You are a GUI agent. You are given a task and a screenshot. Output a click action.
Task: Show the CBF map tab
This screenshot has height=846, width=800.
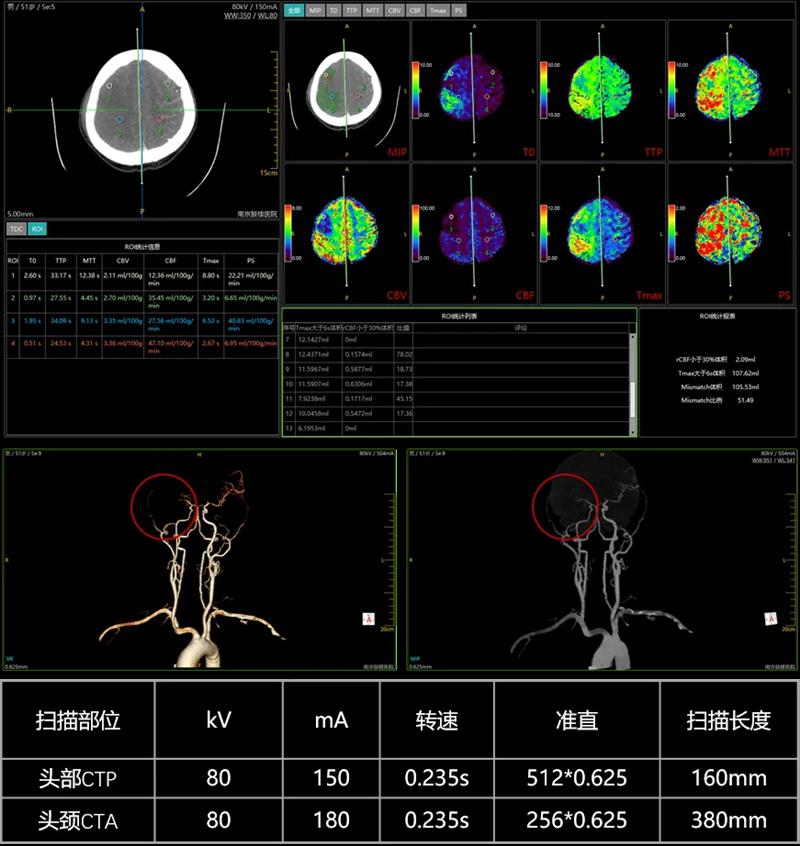point(415,10)
